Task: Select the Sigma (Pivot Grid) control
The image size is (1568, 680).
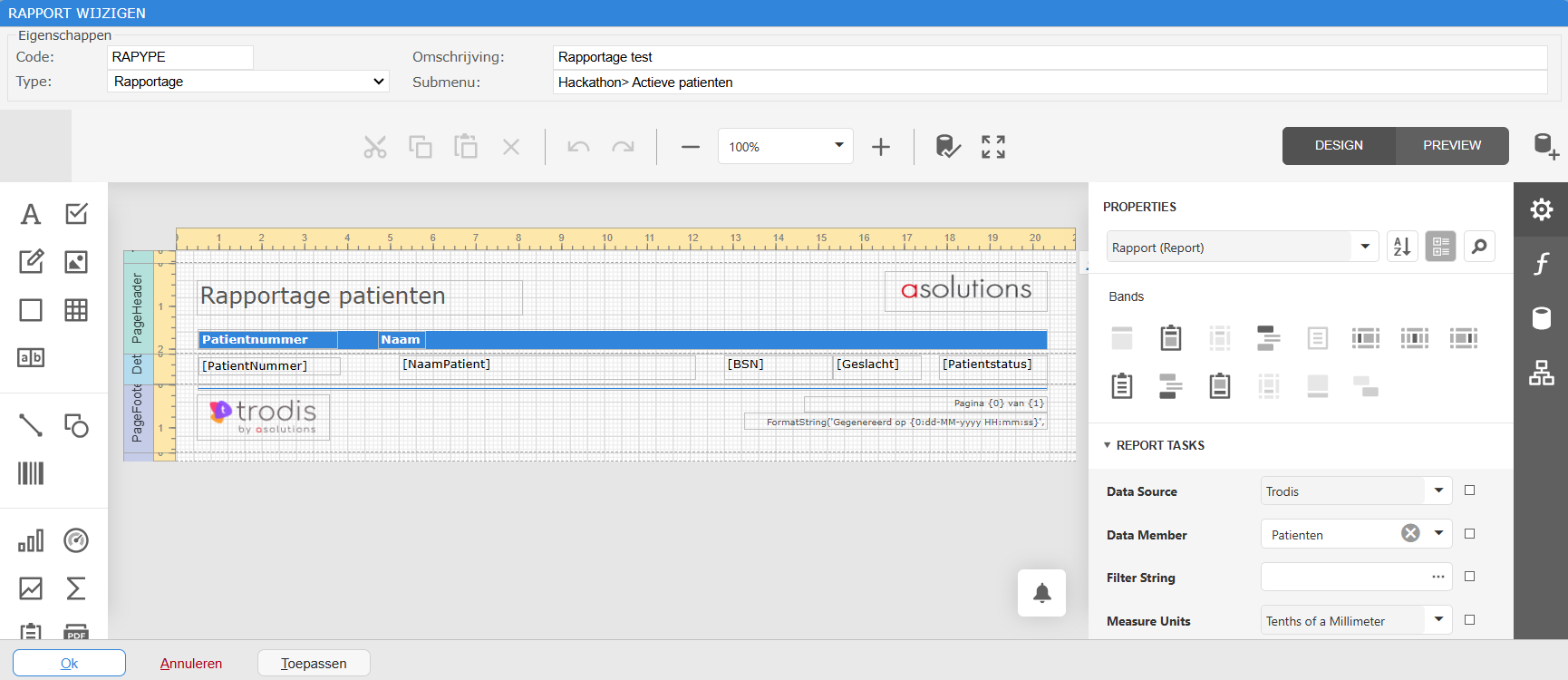Action: 76,588
